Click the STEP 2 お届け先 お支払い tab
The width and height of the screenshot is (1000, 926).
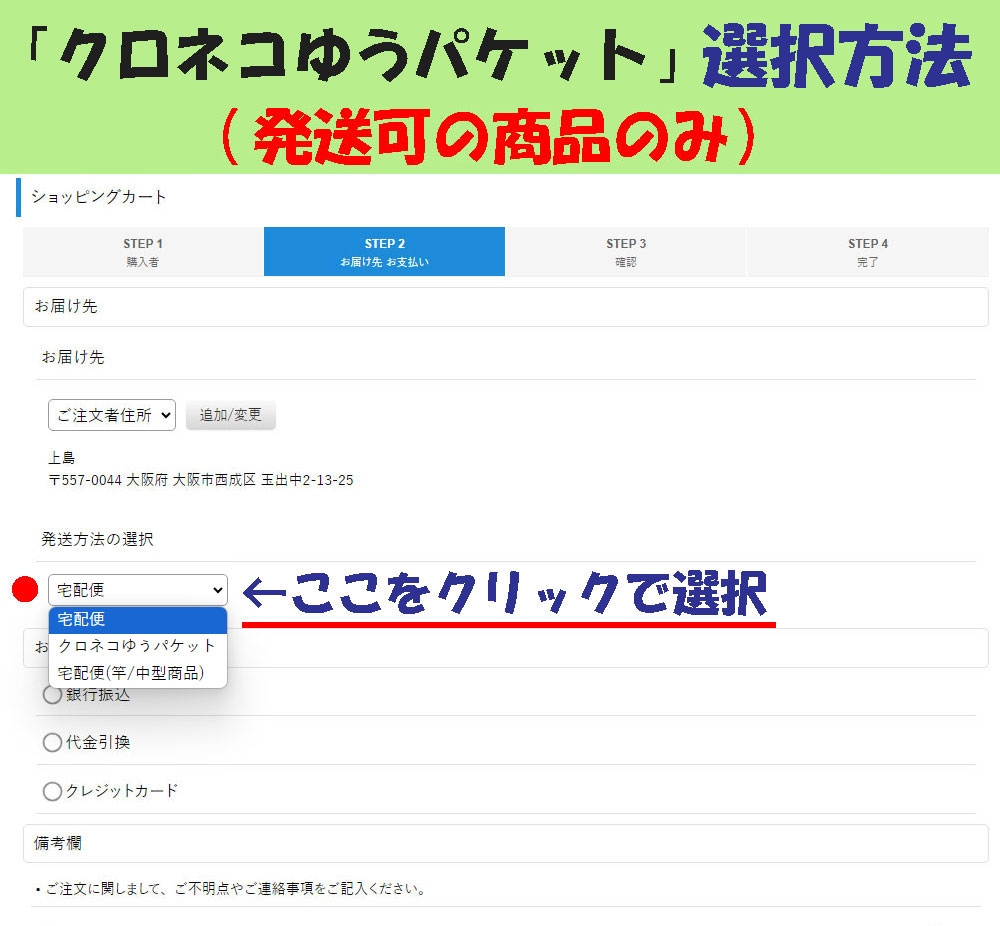click(x=385, y=252)
